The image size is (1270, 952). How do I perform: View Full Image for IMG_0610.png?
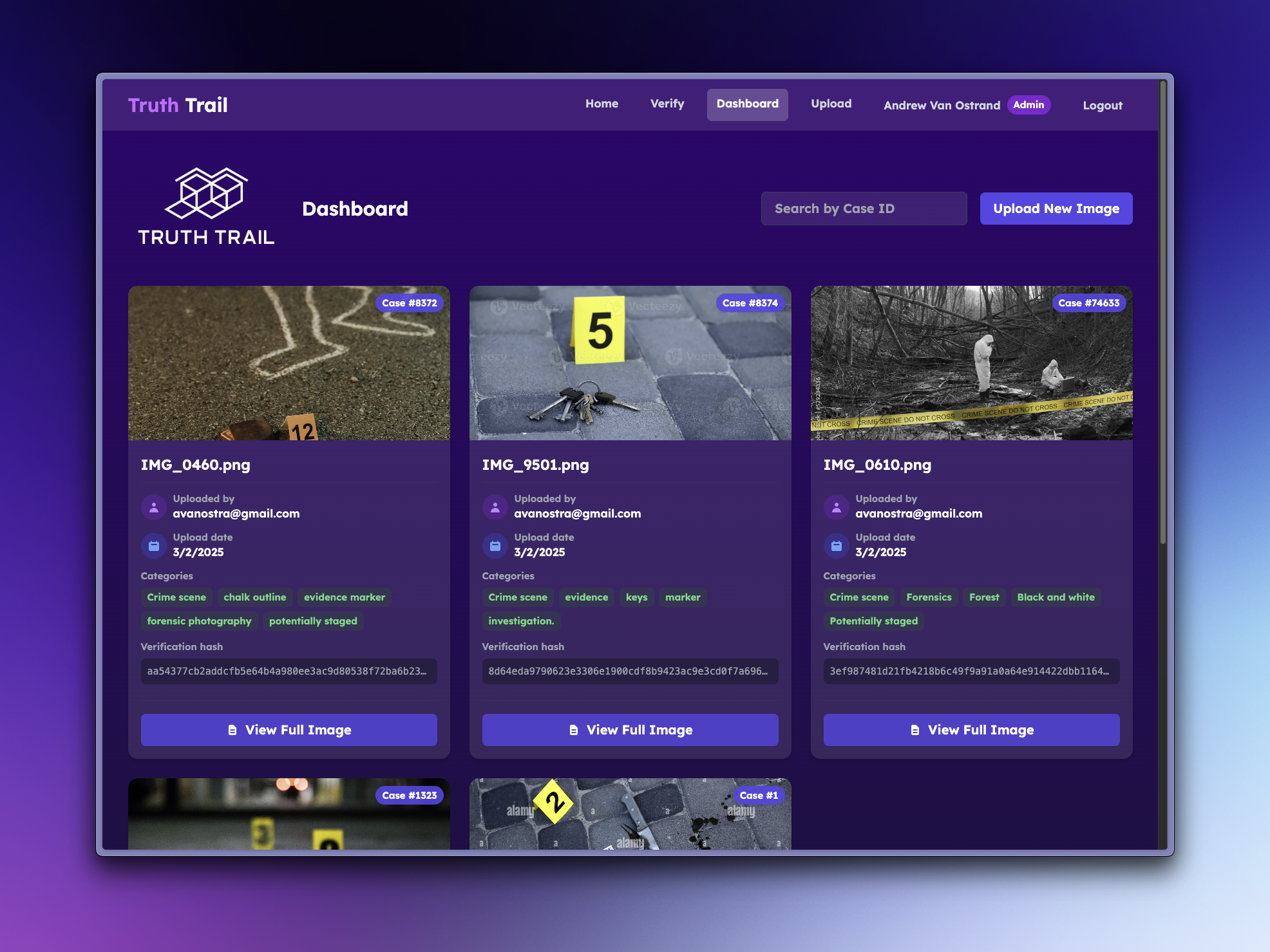971,730
